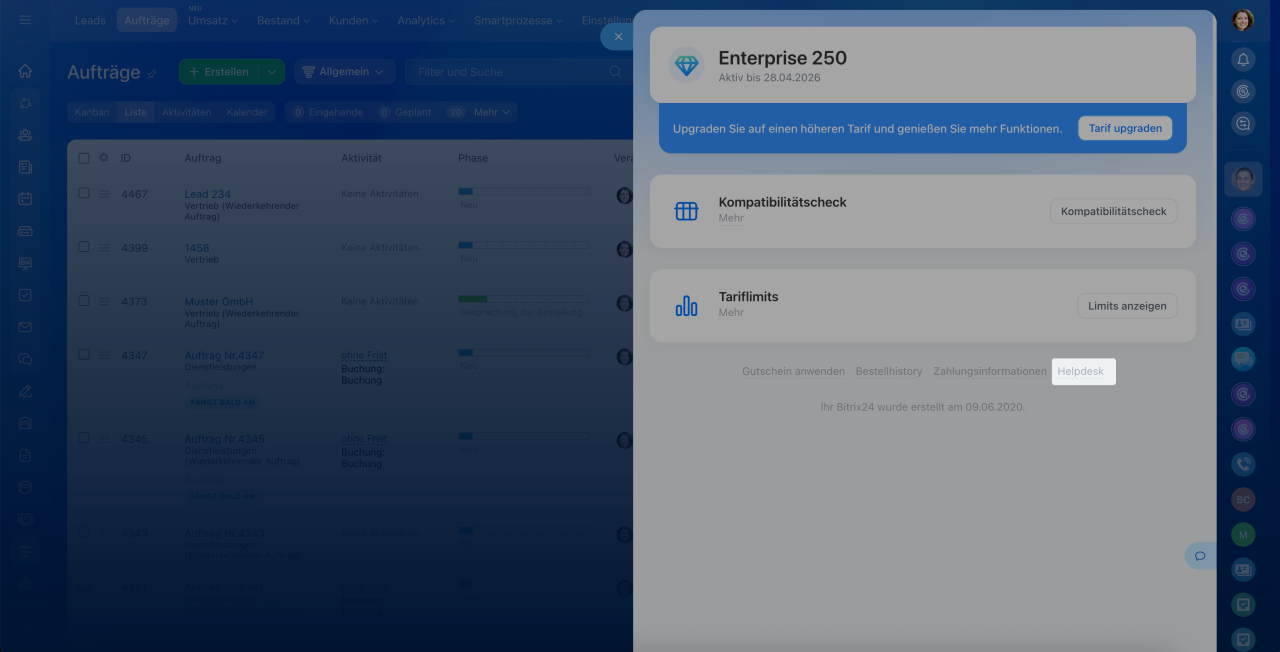Open the calendar icon in left sidebar
Viewport: 1280px width, 652px height.
coord(25,199)
